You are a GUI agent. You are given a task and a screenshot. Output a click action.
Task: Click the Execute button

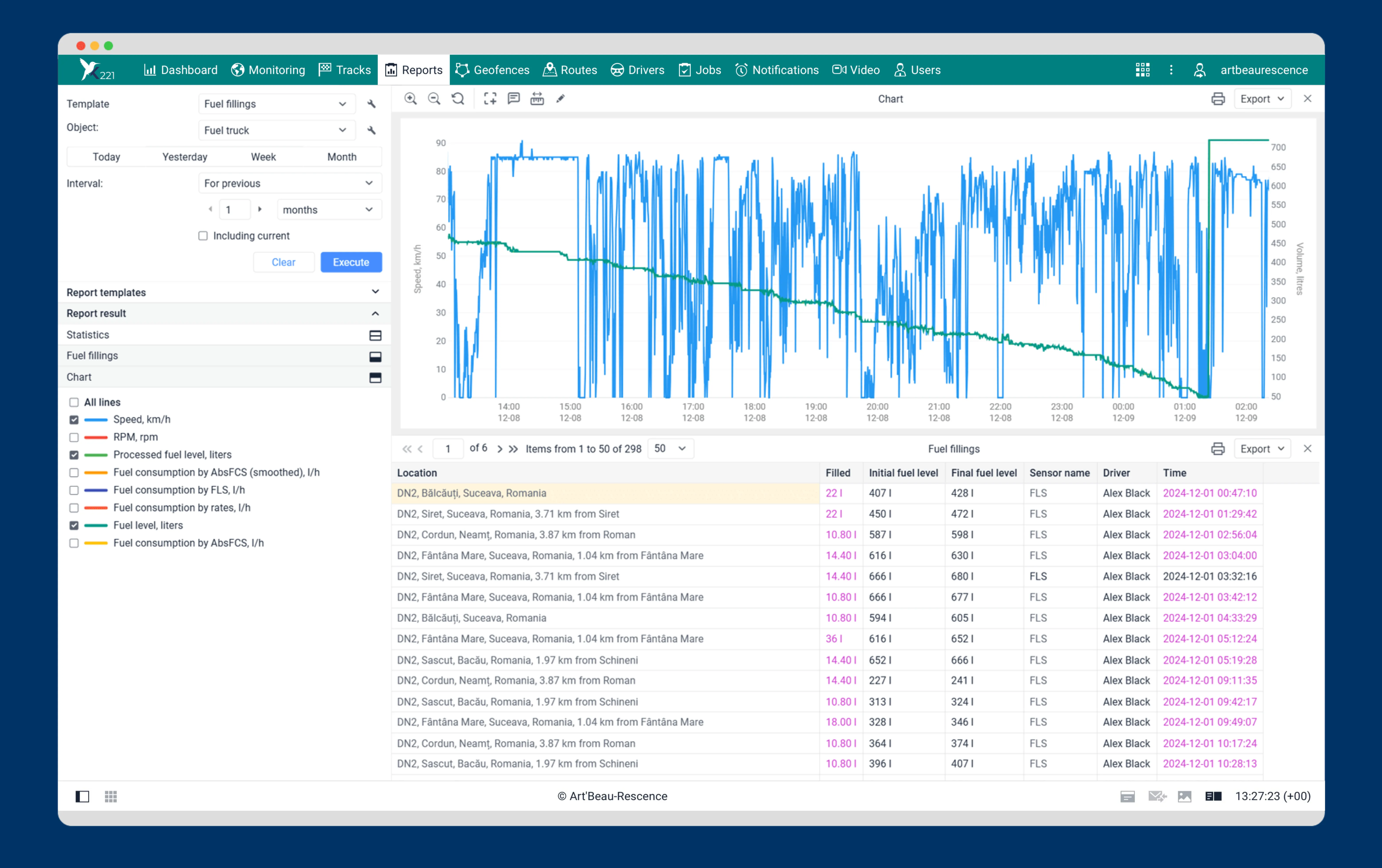[x=351, y=262]
